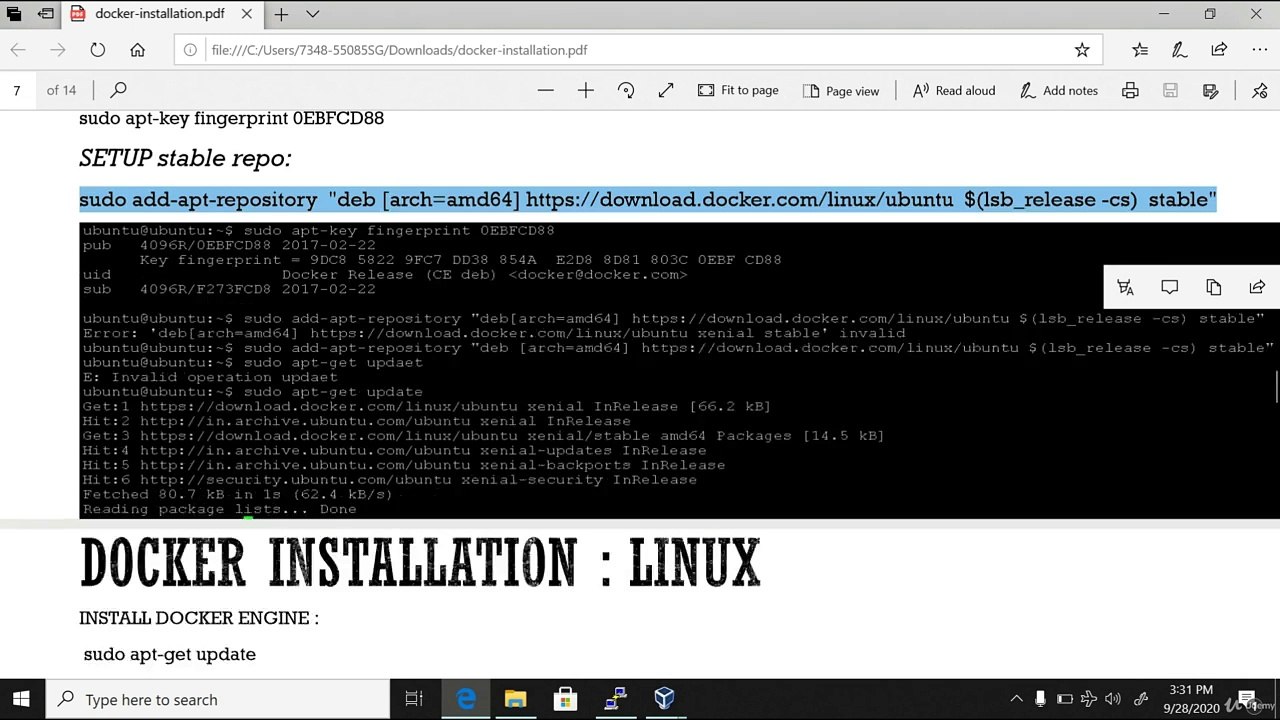Click the terminal output screenshot image
1280x720 pixels.
(x=679, y=370)
